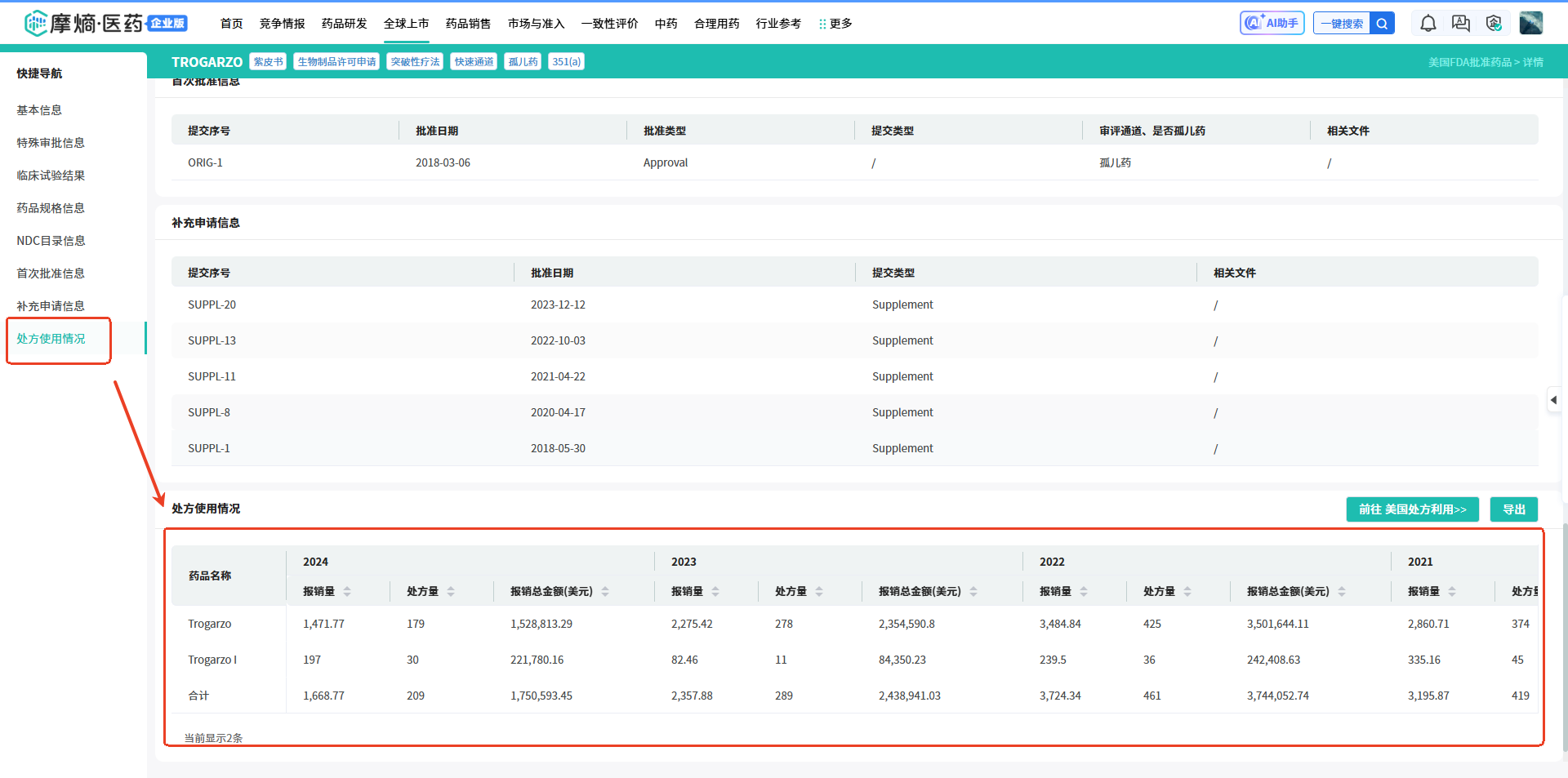Click the page vertical scrollbar
This screenshot has height=778, width=1568.
[x=1565, y=637]
